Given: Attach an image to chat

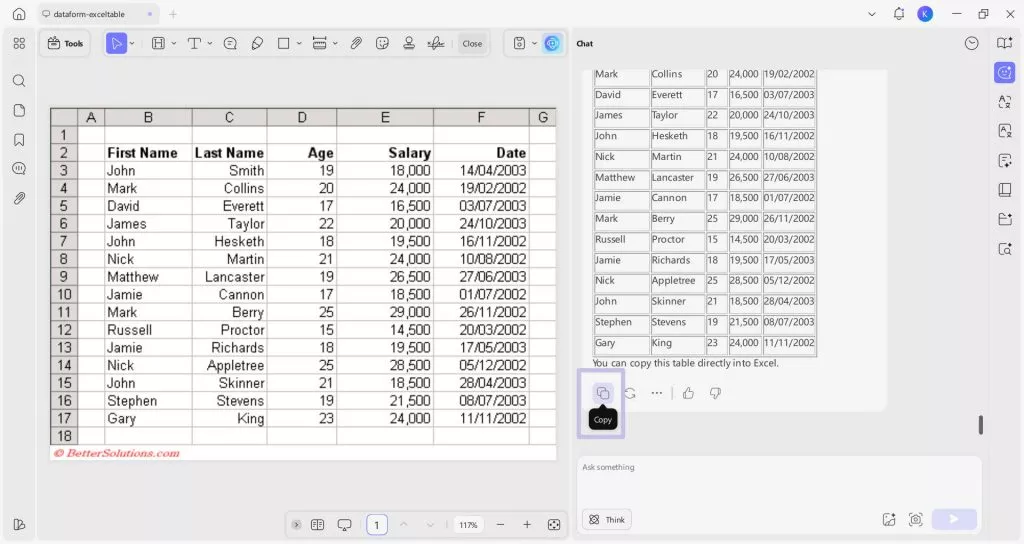Looking at the screenshot, I should pos(889,519).
